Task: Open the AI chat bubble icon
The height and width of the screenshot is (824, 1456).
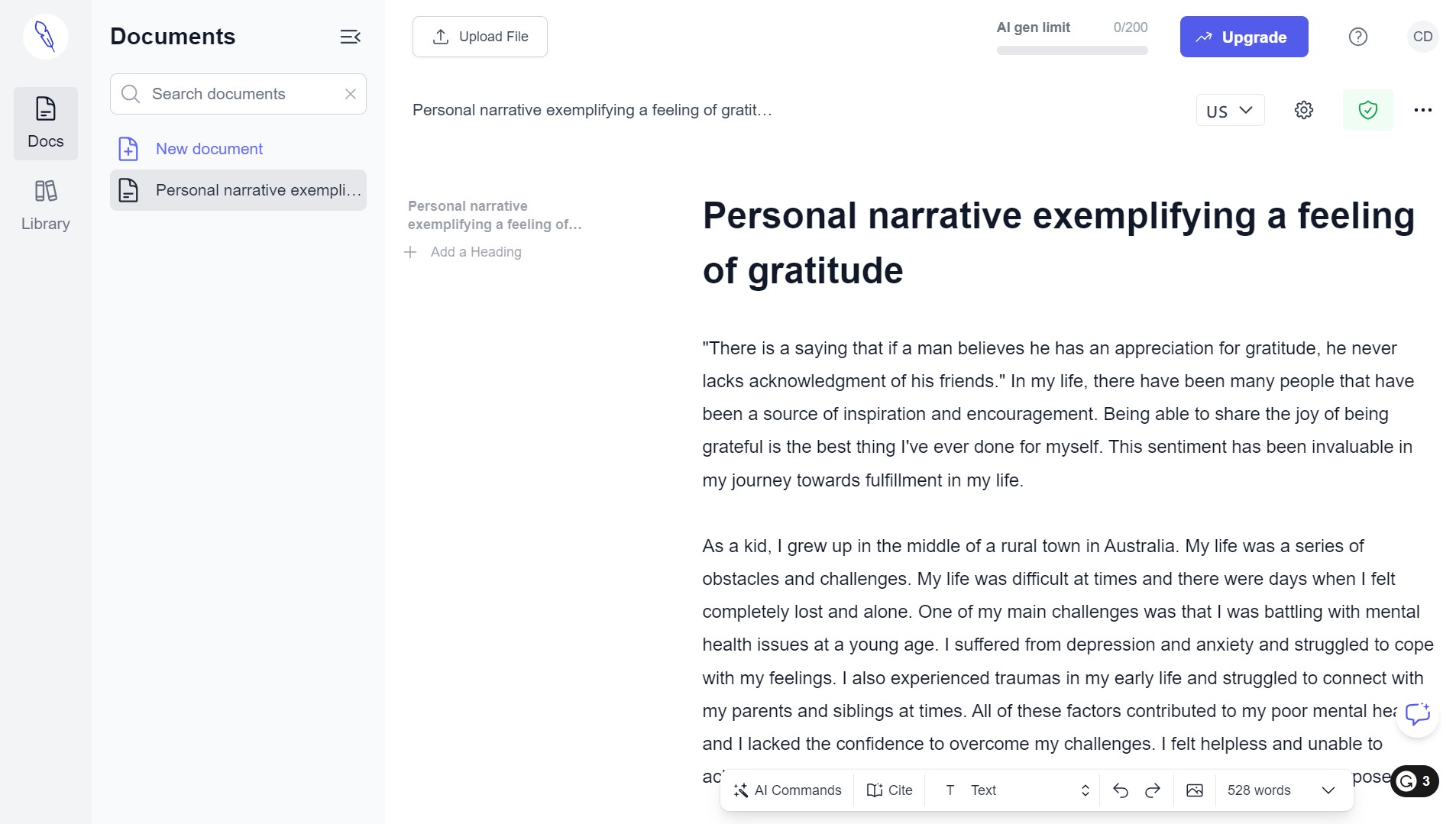Action: (x=1417, y=715)
